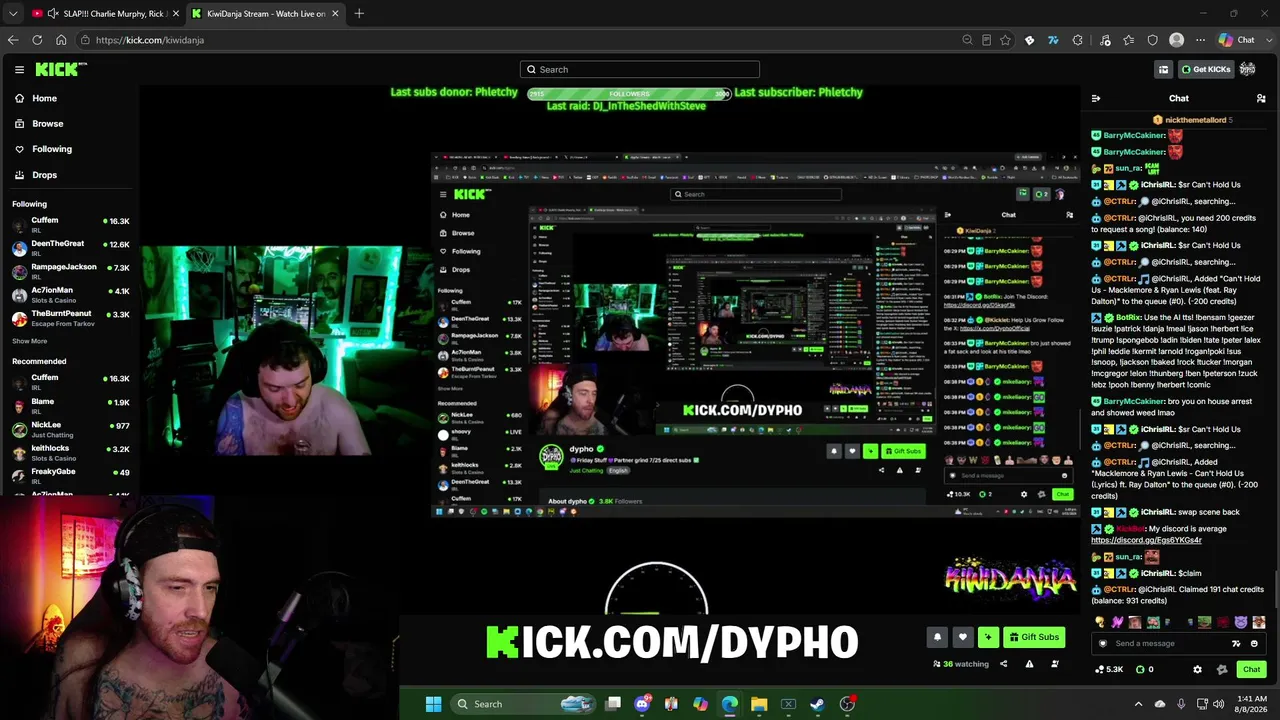Open the Kick sidebar hamburger menu
This screenshot has width=1280, height=720.
[x=19, y=69]
